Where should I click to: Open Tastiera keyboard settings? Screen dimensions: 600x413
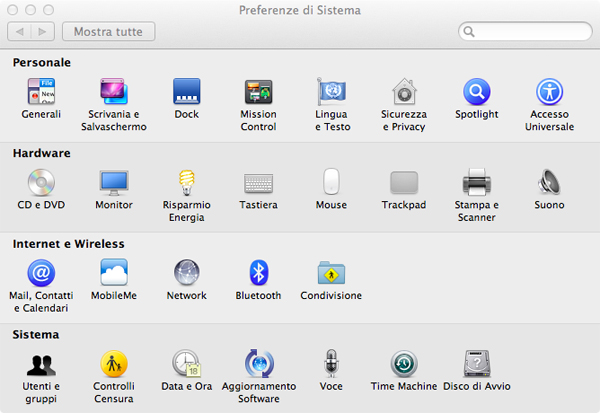[x=258, y=183]
